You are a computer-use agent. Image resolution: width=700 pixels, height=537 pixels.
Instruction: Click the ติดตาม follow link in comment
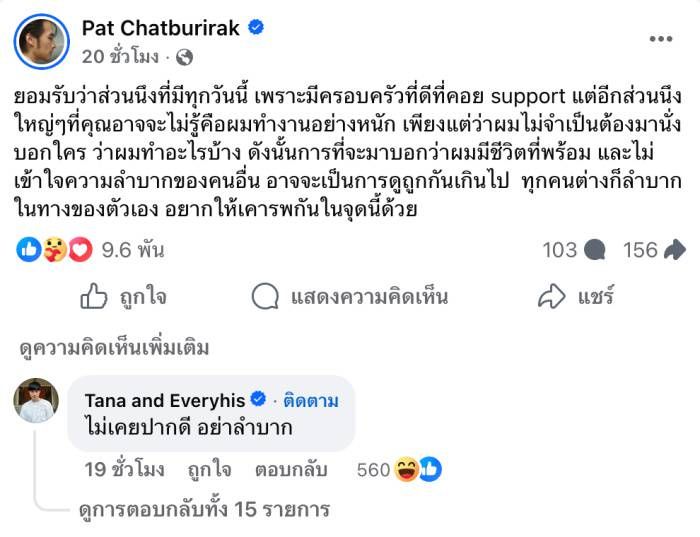tap(309, 401)
